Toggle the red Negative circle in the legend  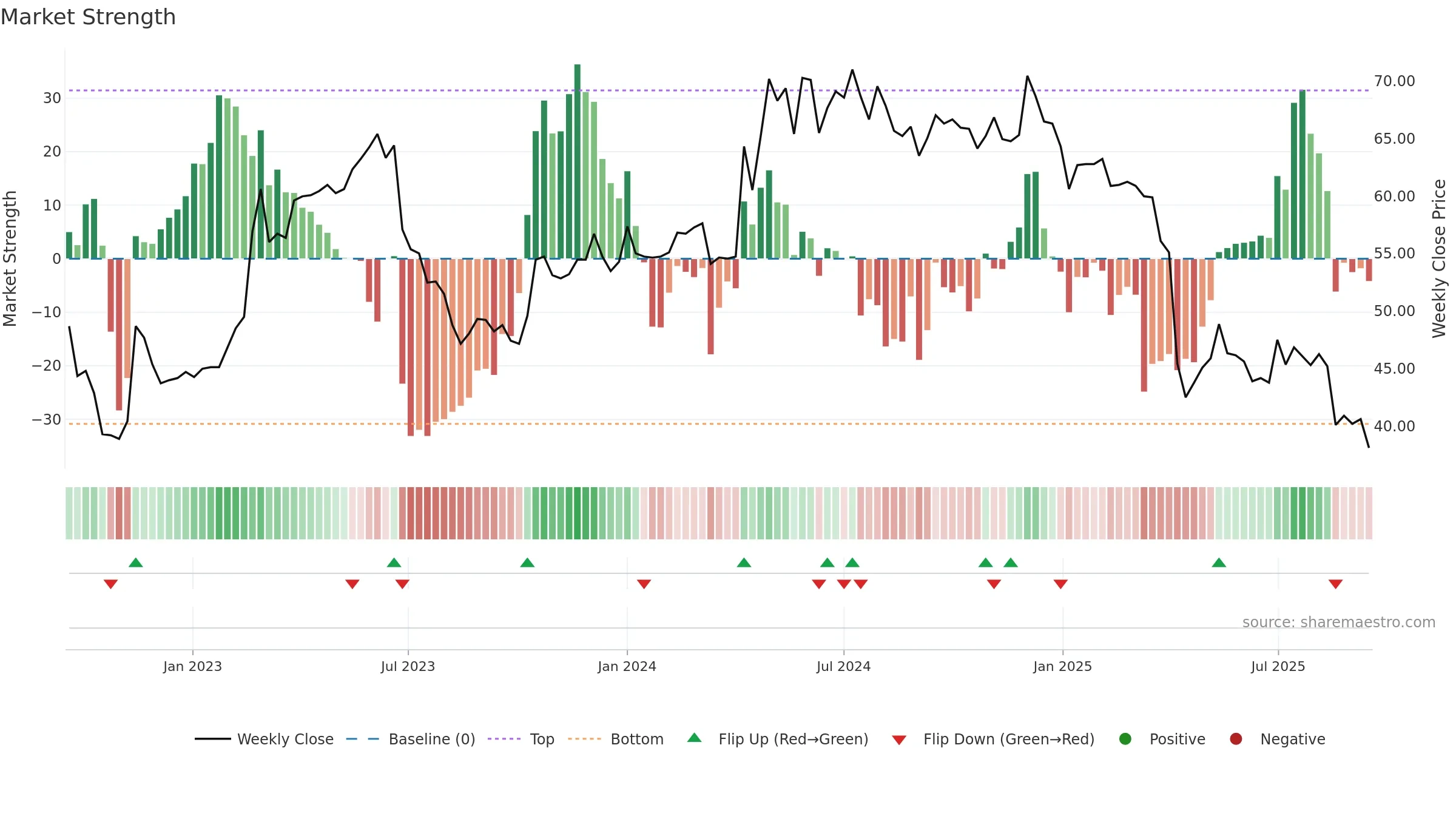[x=1236, y=739]
